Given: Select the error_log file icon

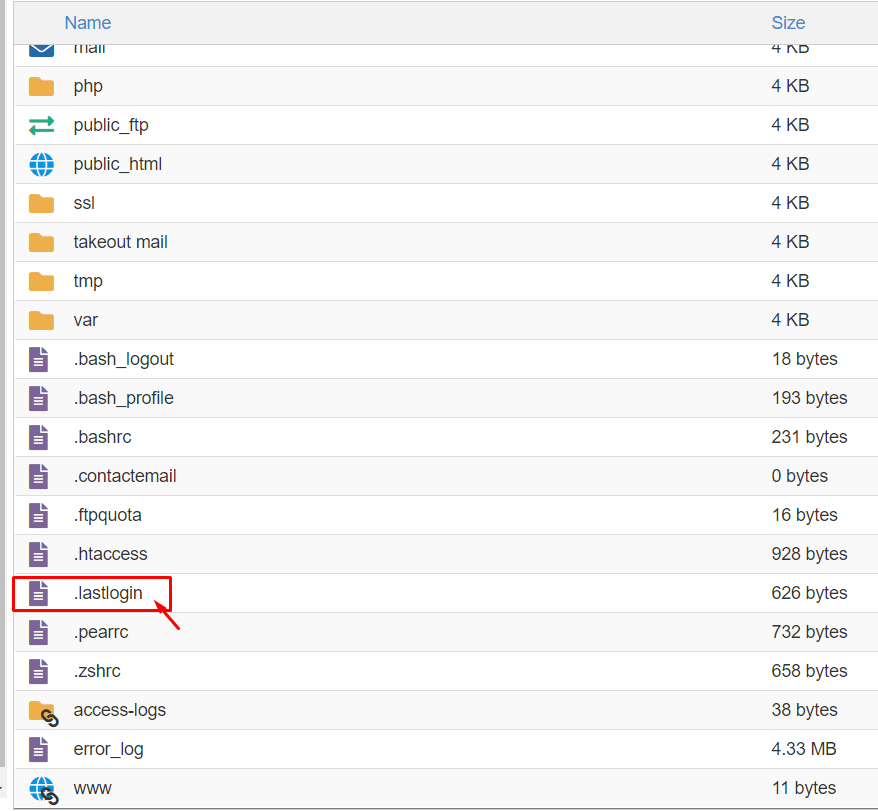Looking at the screenshot, I should tap(38, 749).
